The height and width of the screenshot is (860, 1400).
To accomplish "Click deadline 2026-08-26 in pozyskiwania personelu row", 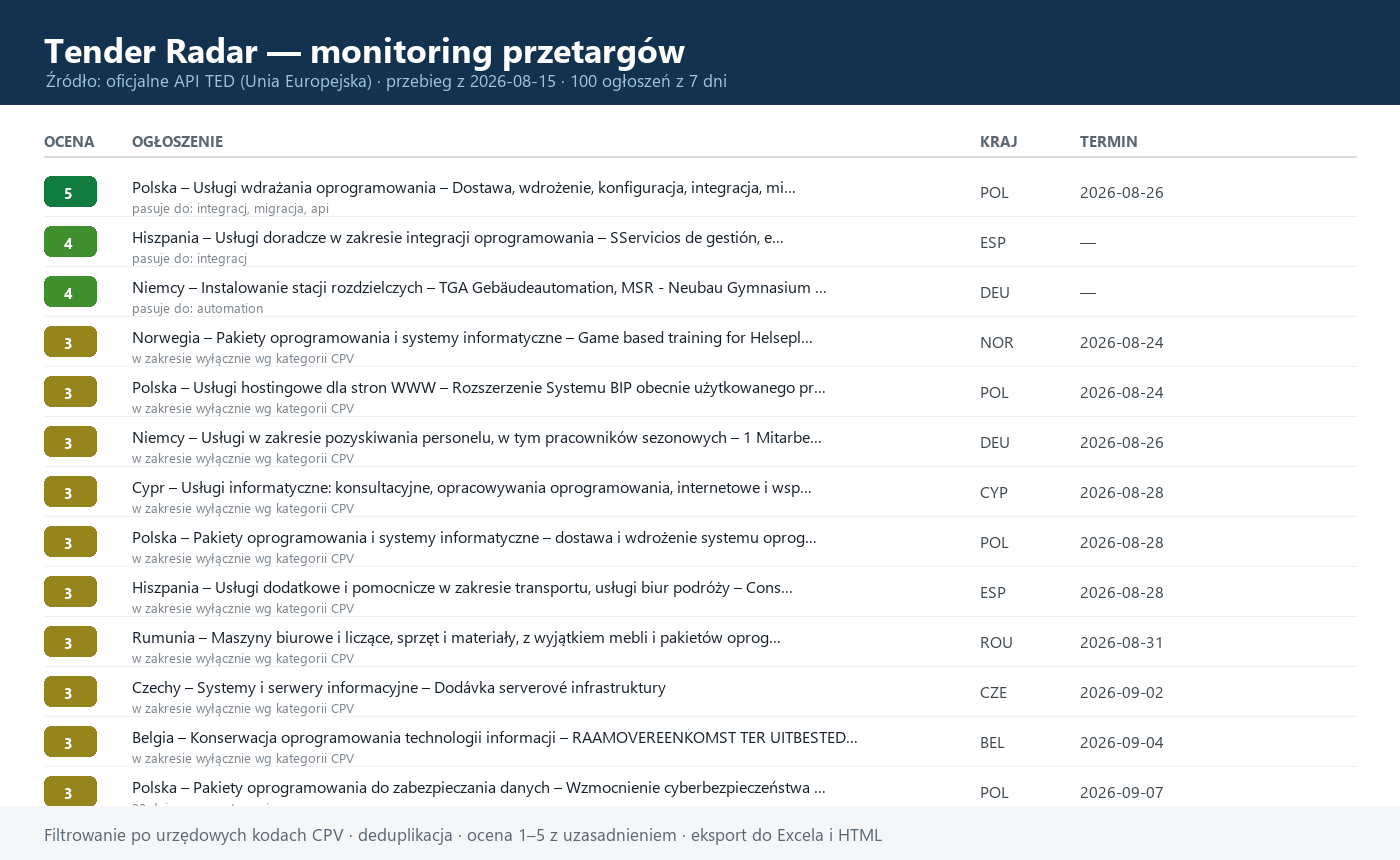I will (x=1121, y=443).
